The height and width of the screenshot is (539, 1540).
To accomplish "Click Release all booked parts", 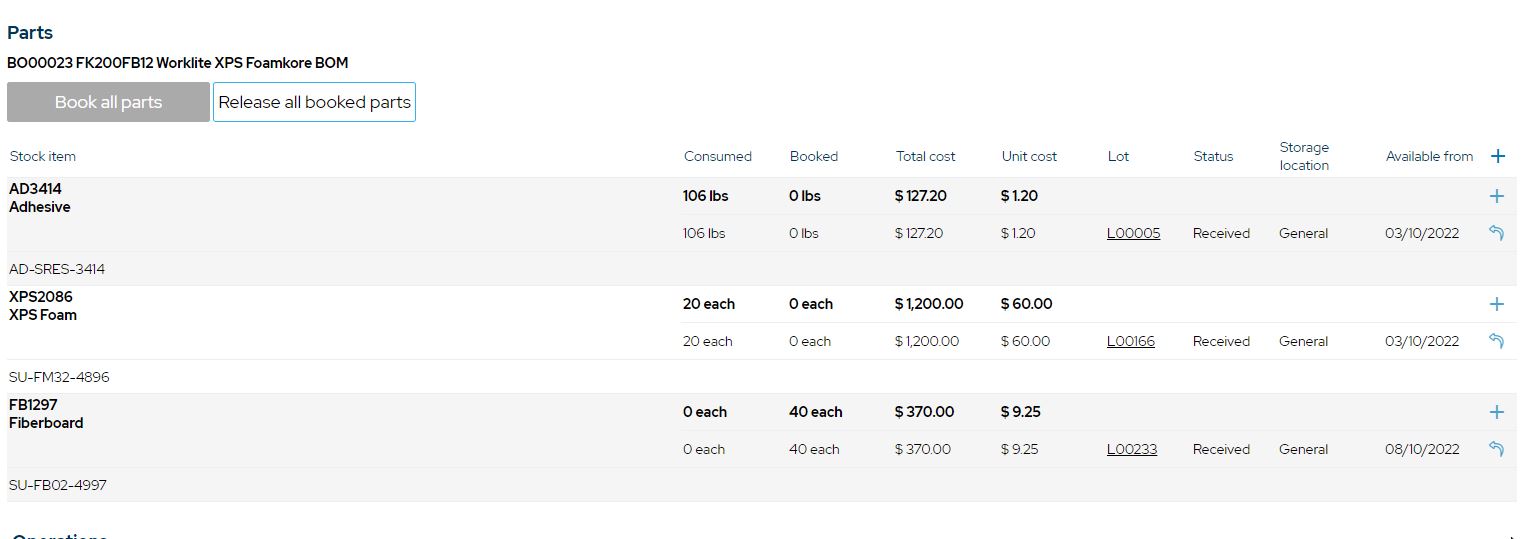I will click(x=314, y=102).
